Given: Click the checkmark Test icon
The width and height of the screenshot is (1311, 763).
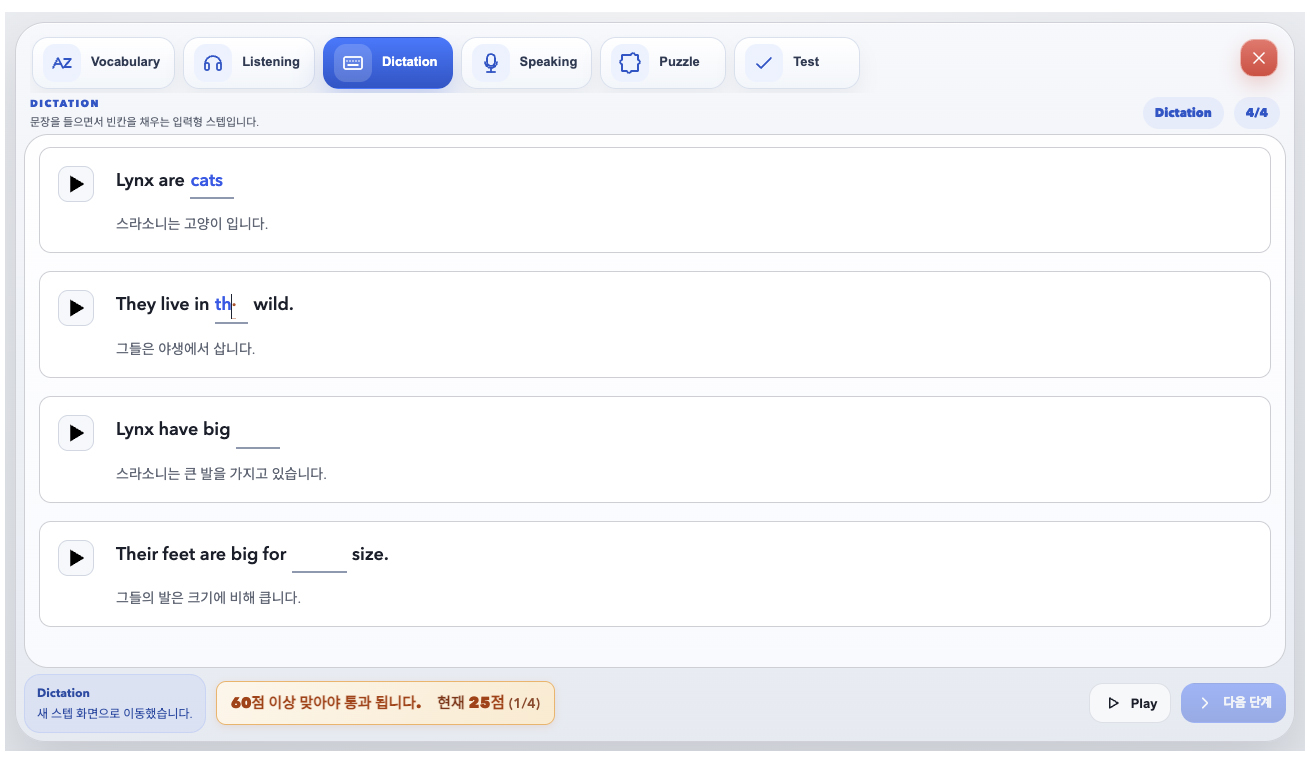Looking at the screenshot, I should tap(764, 63).
